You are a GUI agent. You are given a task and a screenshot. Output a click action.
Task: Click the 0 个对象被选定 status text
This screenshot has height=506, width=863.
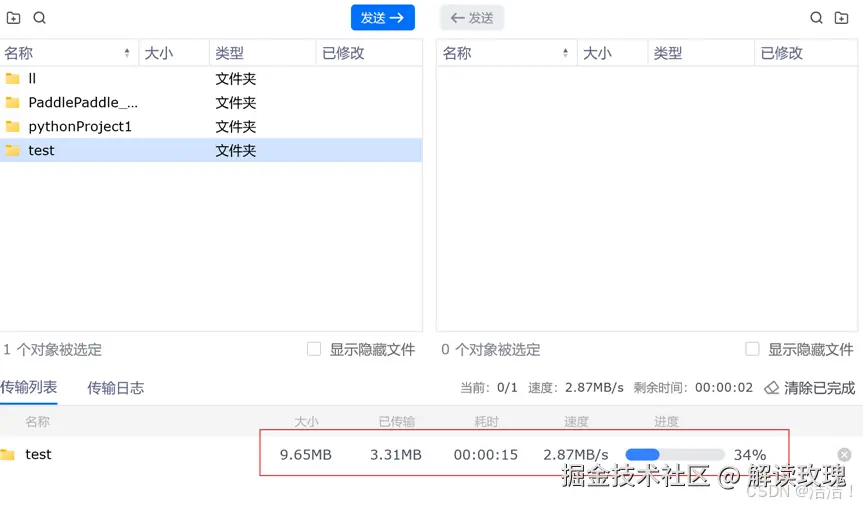pos(491,350)
